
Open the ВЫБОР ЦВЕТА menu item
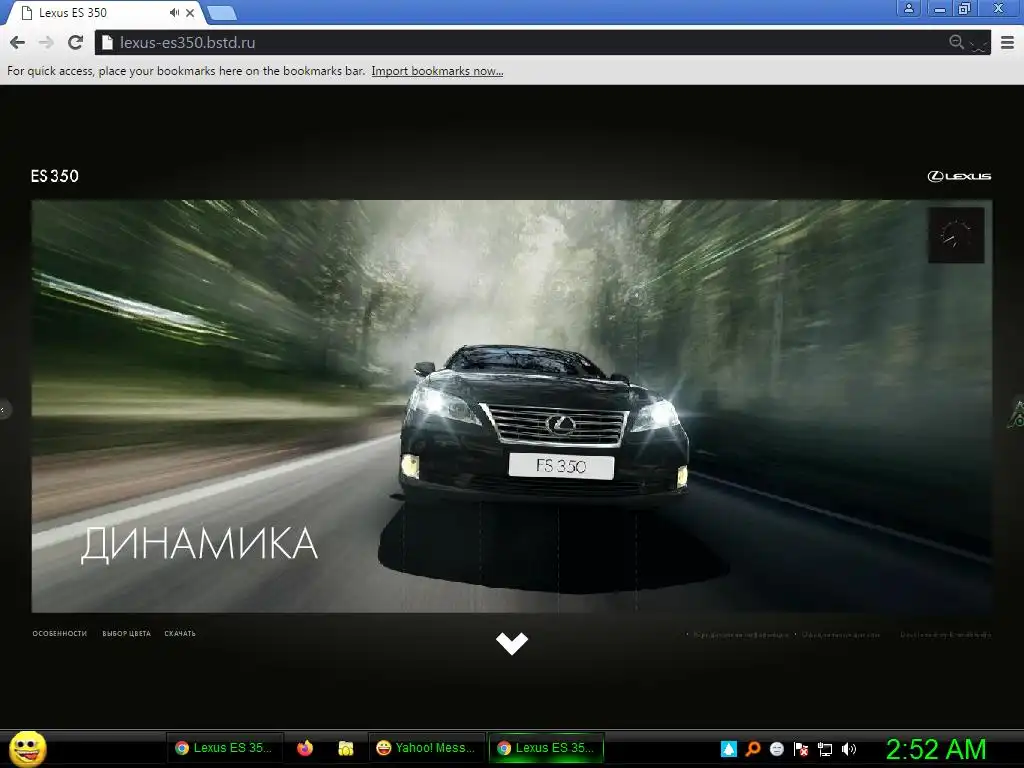pos(126,633)
